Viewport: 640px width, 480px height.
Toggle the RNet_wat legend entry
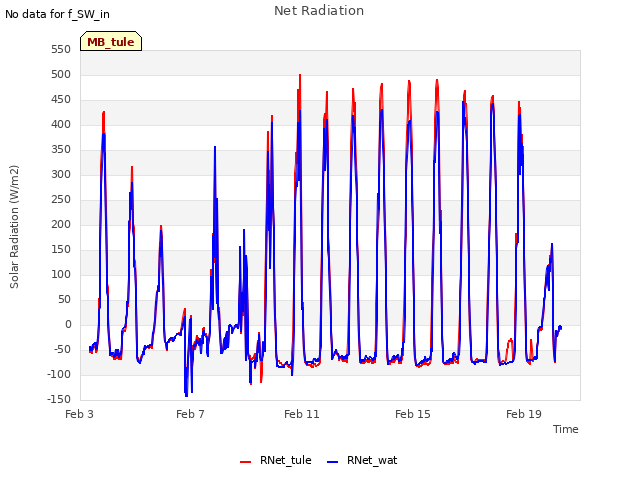coord(362,460)
